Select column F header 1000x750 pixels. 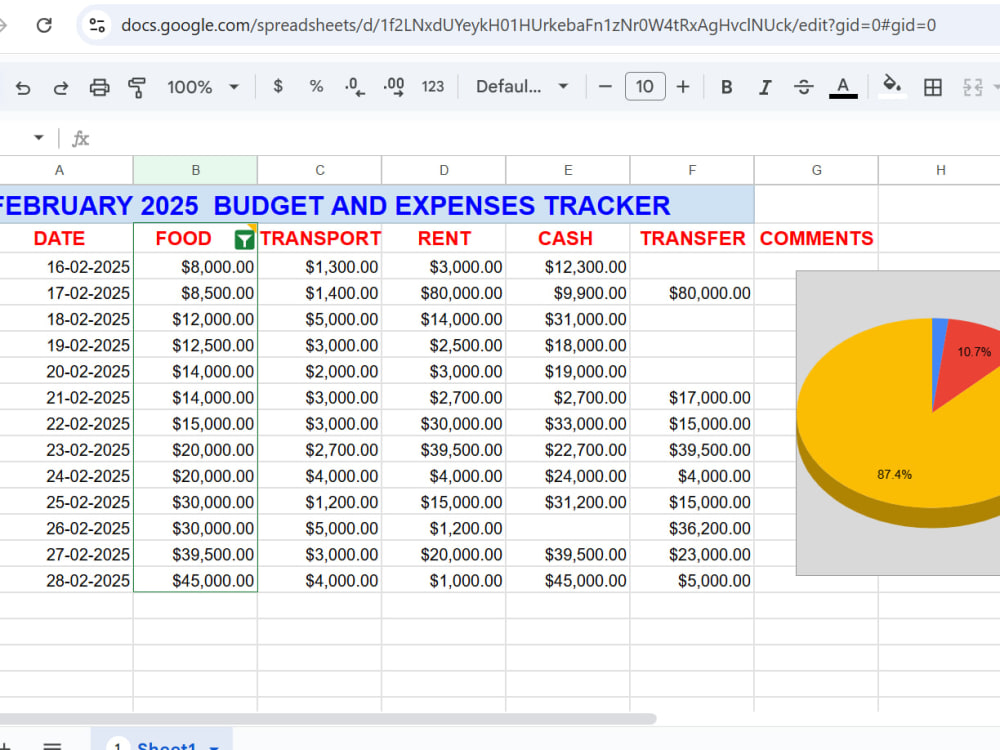(692, 170)
